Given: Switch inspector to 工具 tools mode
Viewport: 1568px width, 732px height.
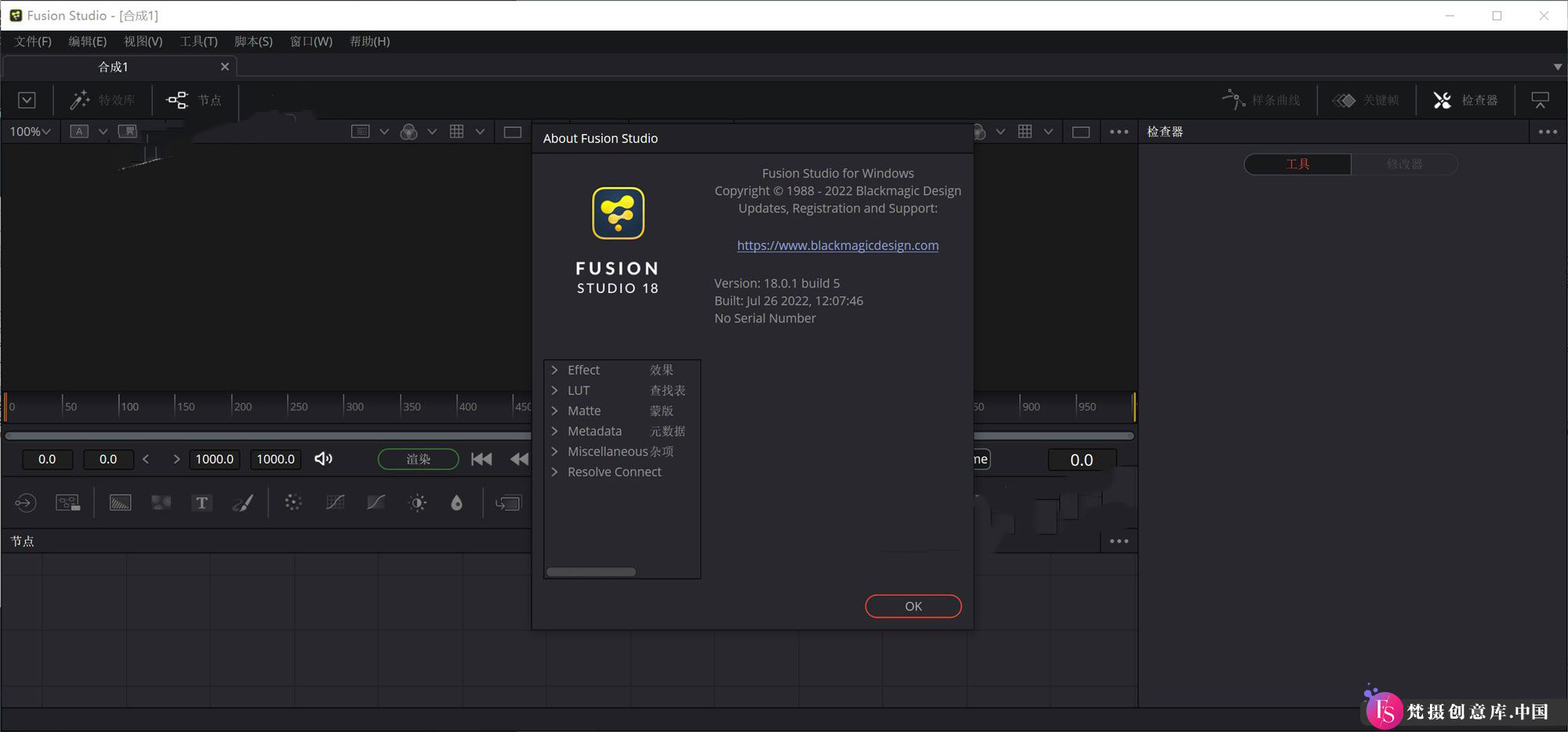Looking at the screenshot, I should pos(1298,164).
